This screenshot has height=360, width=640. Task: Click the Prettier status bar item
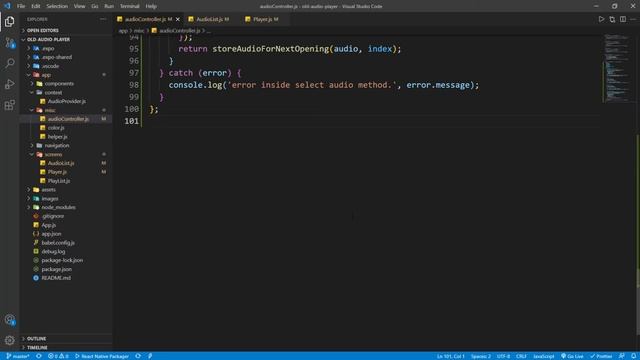point(601,356)
